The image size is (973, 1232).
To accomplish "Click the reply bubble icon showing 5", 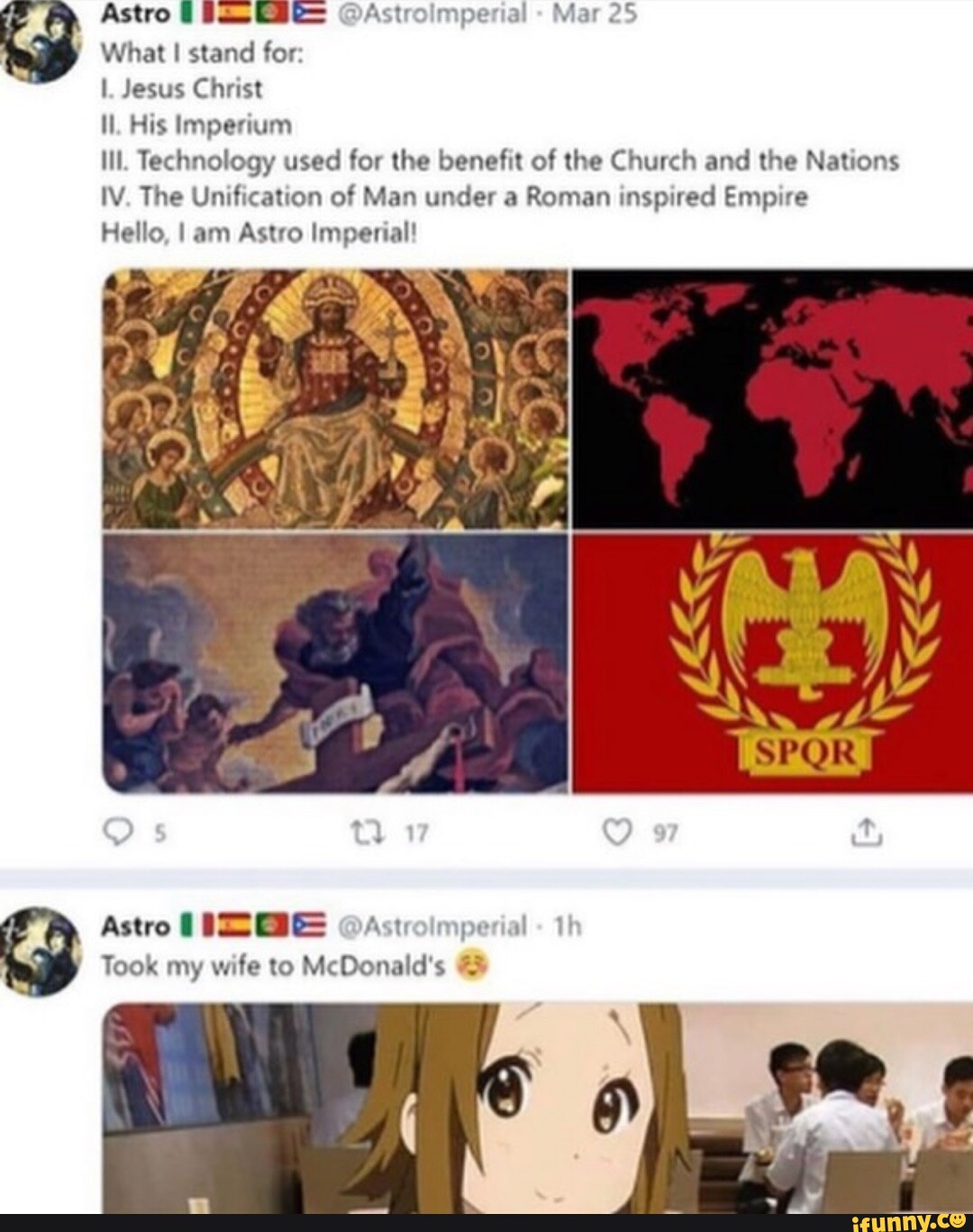I will point(116,835).
